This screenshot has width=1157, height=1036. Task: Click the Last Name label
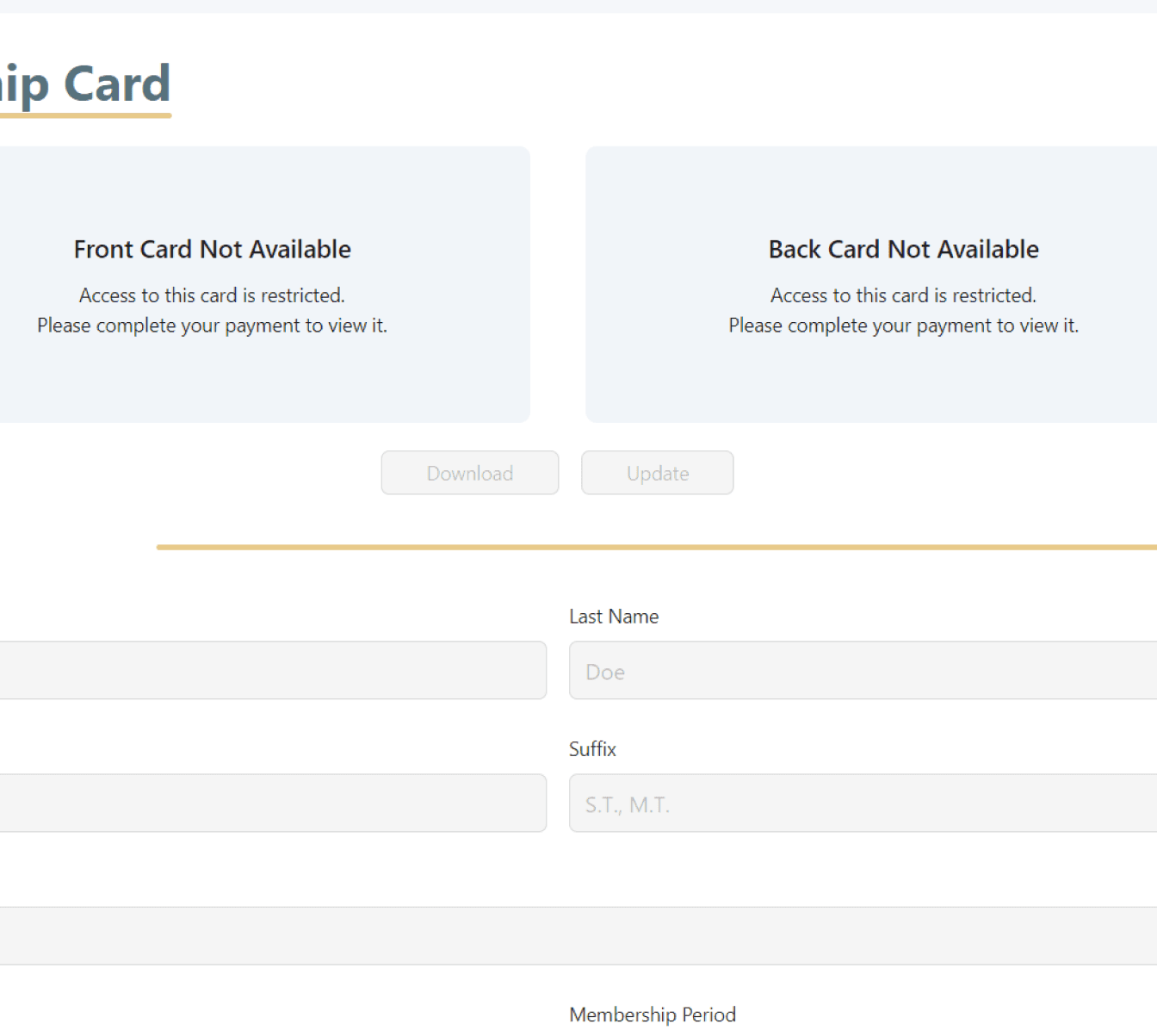[614, 617]
